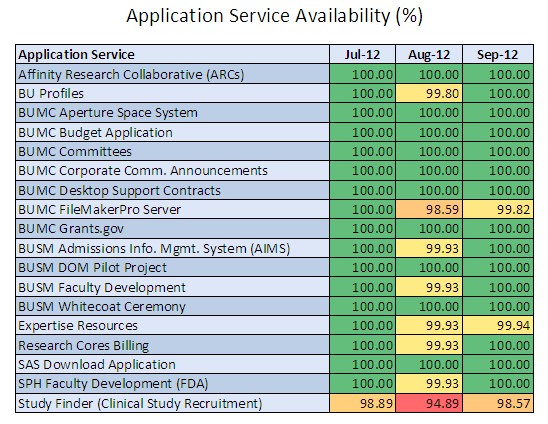Click Sep-12 value for BU Profiles

coord(498,93)
